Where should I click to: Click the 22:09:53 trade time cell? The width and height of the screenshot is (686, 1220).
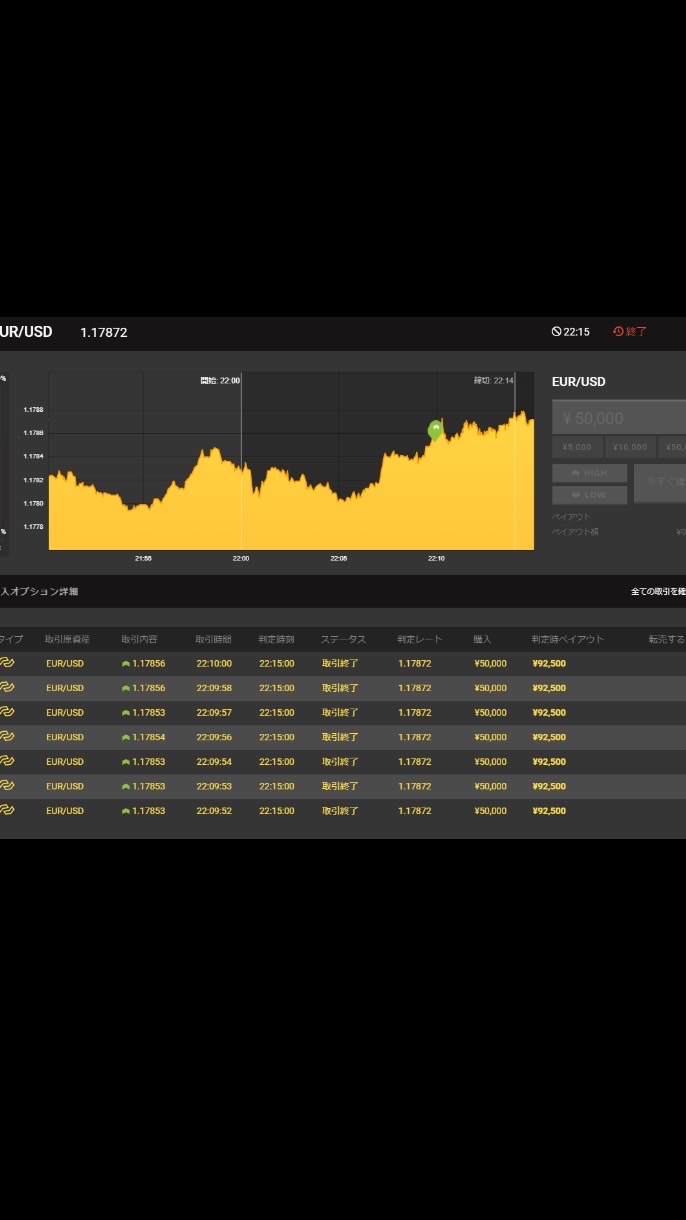[x=214, y=786]
